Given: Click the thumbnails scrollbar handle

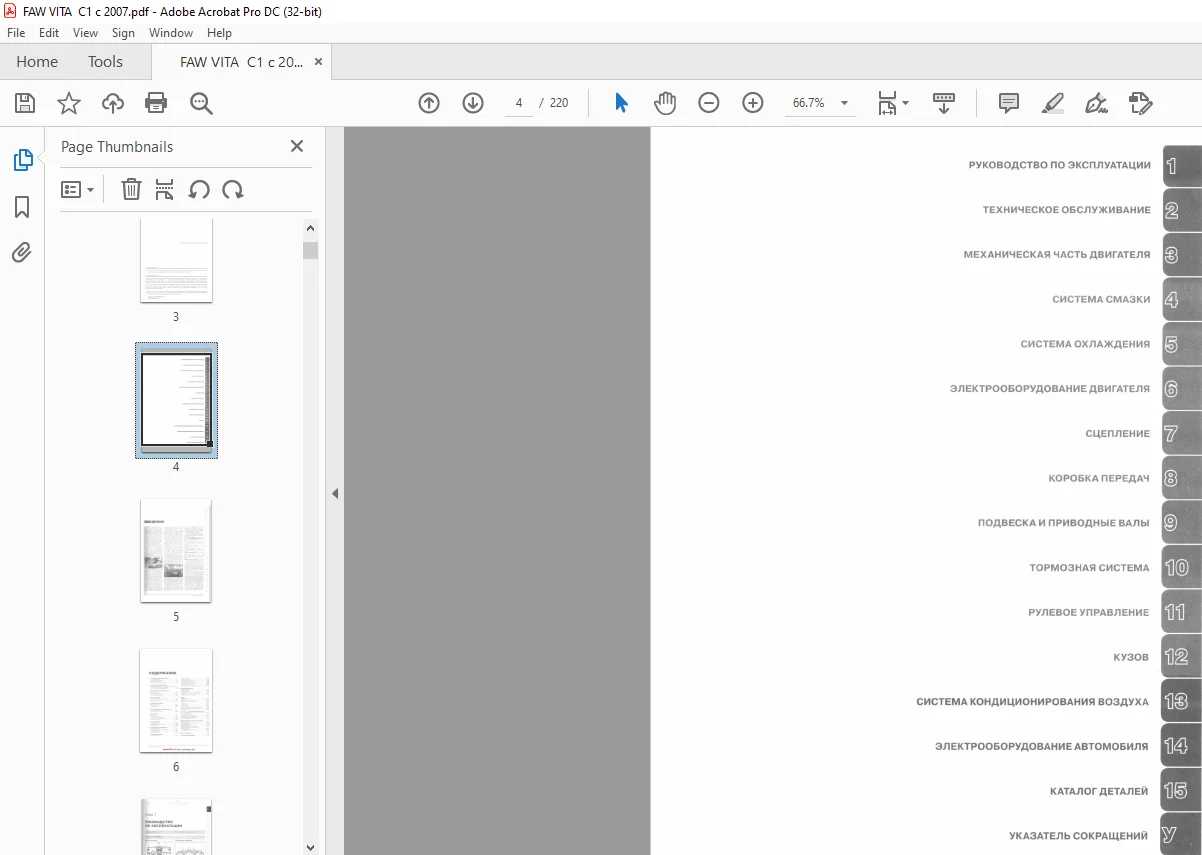Looking at the screenshot, I should point(310,250).
